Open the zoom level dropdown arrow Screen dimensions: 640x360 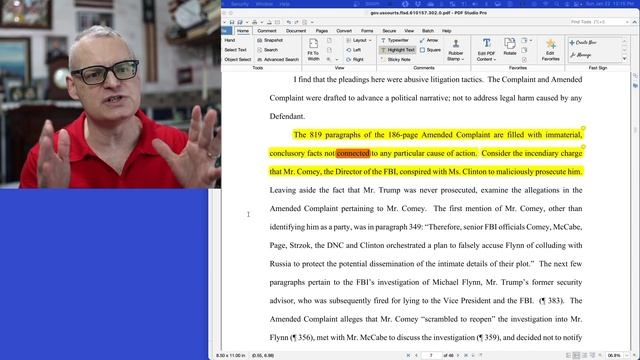coord(627,356)
